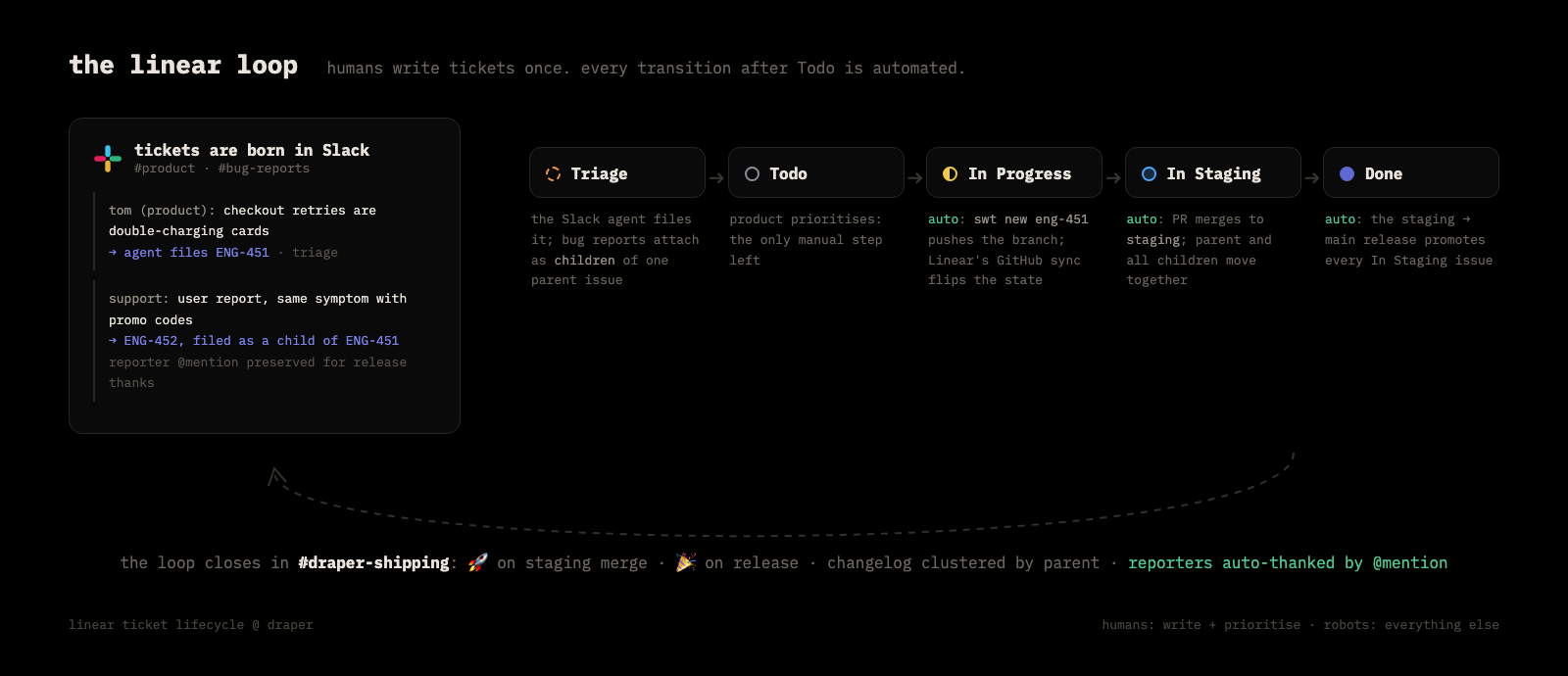The height and width of the screenshot is (676, 1568).
Task: Click the arrow between Triage and Todo
Action: (x=716, y=178)
